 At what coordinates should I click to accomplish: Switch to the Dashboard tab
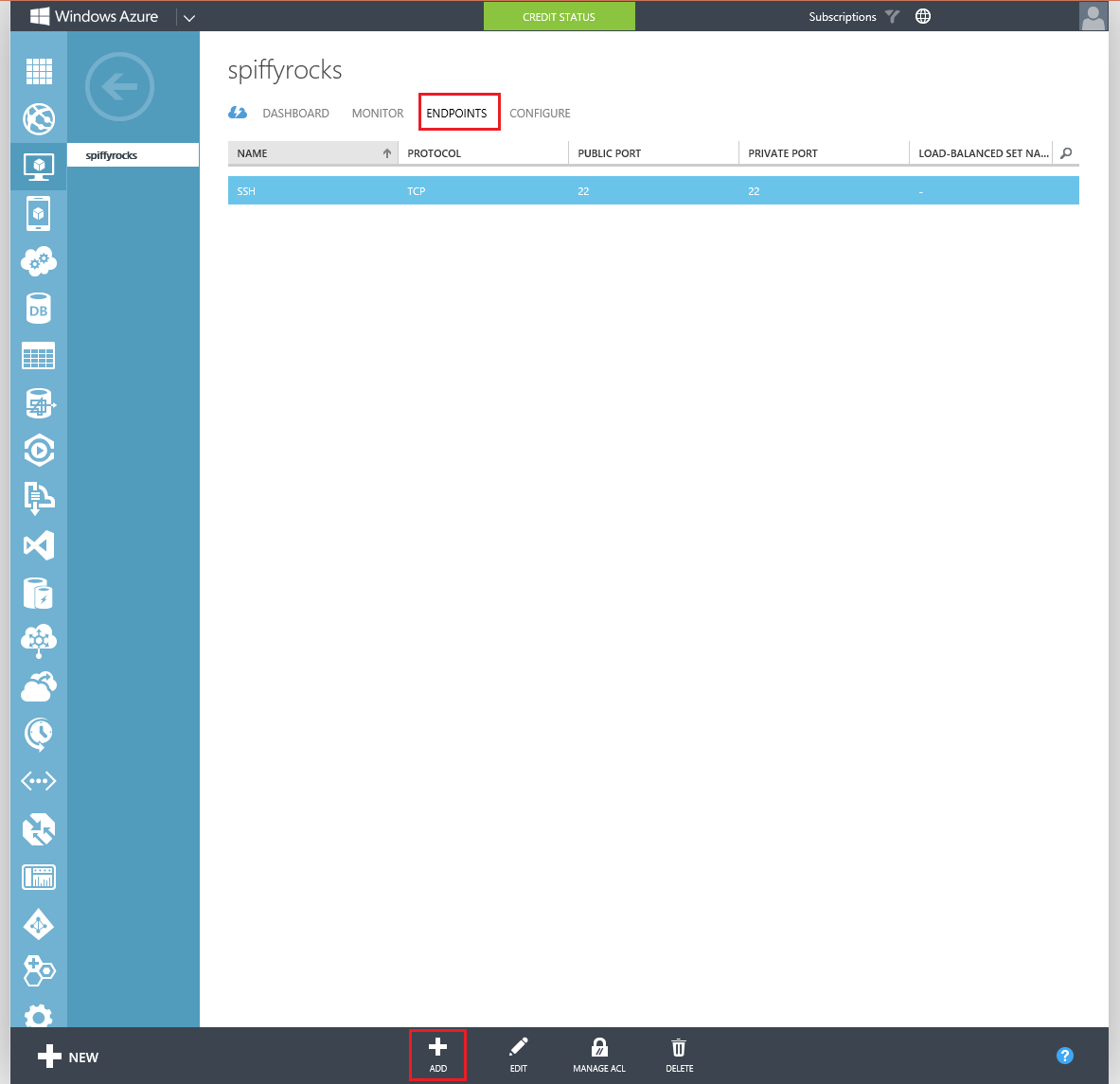295,114
